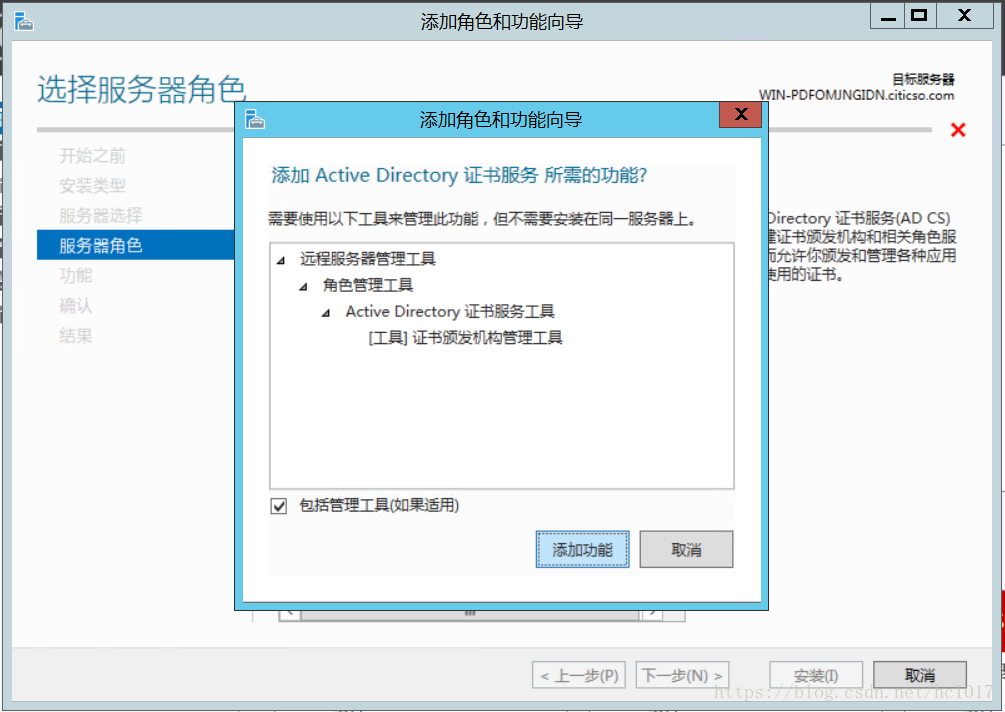The image size is (1005, 712).
Task: Toggle the 包括管理工具(如果适用) checkbox
Action: coord(279,506)
